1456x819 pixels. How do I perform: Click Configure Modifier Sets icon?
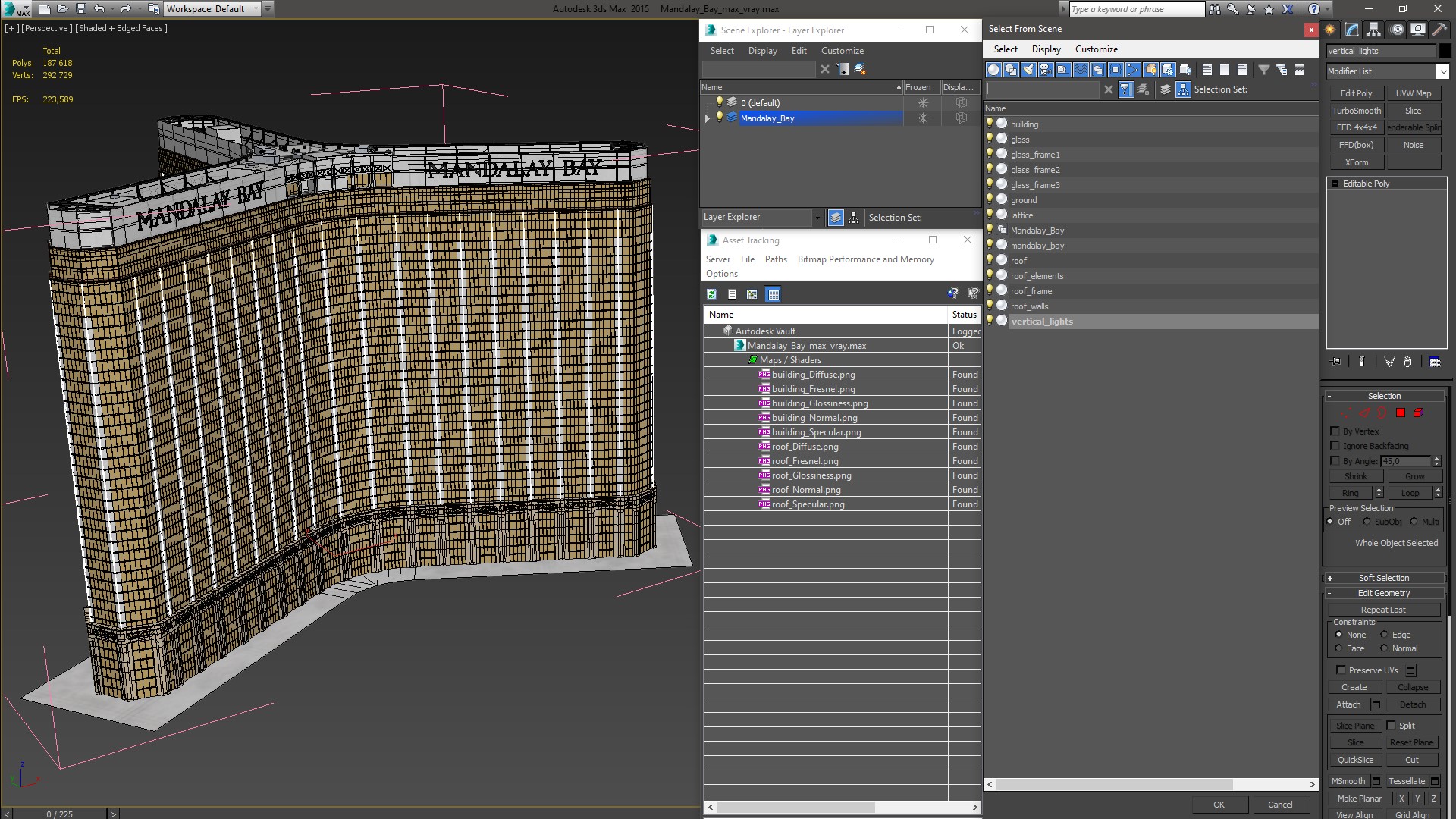click(1435, 362)
